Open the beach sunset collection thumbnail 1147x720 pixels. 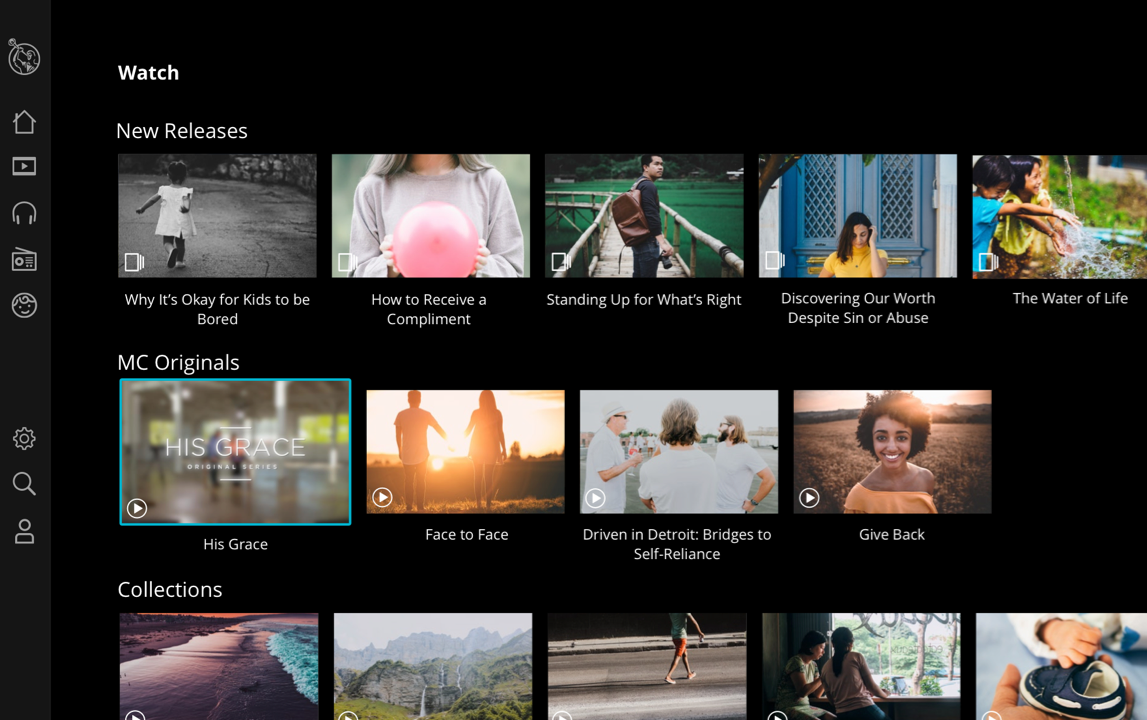point(219,667)
